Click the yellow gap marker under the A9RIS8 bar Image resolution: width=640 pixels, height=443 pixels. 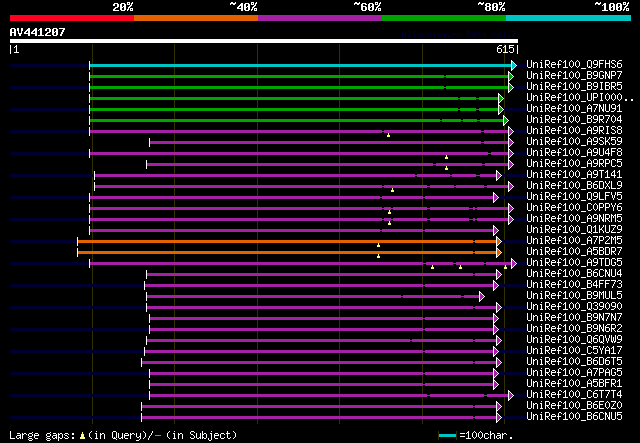(388, 135)
